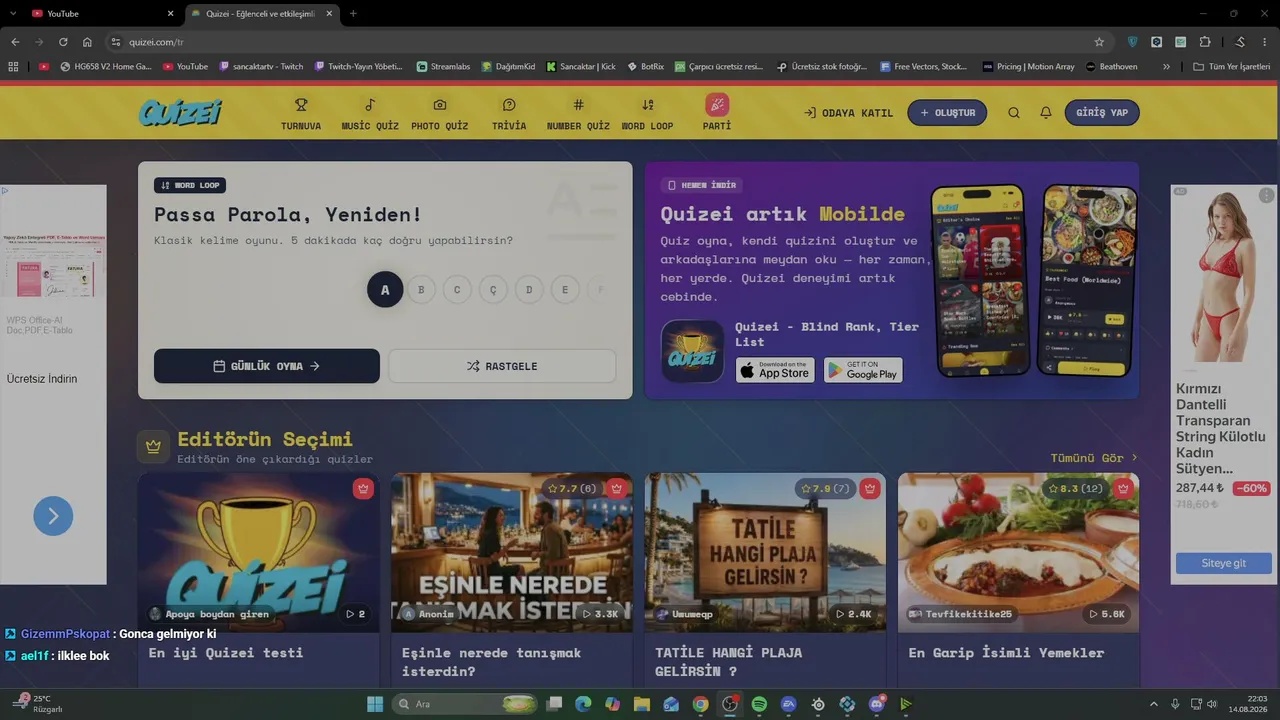
Task: Close the YouTube tab
Action: point(170,14)
